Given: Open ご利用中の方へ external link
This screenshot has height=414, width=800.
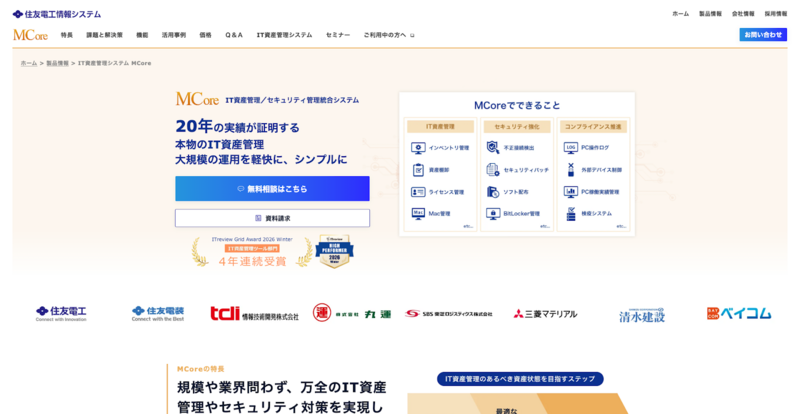Looking at the screenshot, I should tap(389, 35).
